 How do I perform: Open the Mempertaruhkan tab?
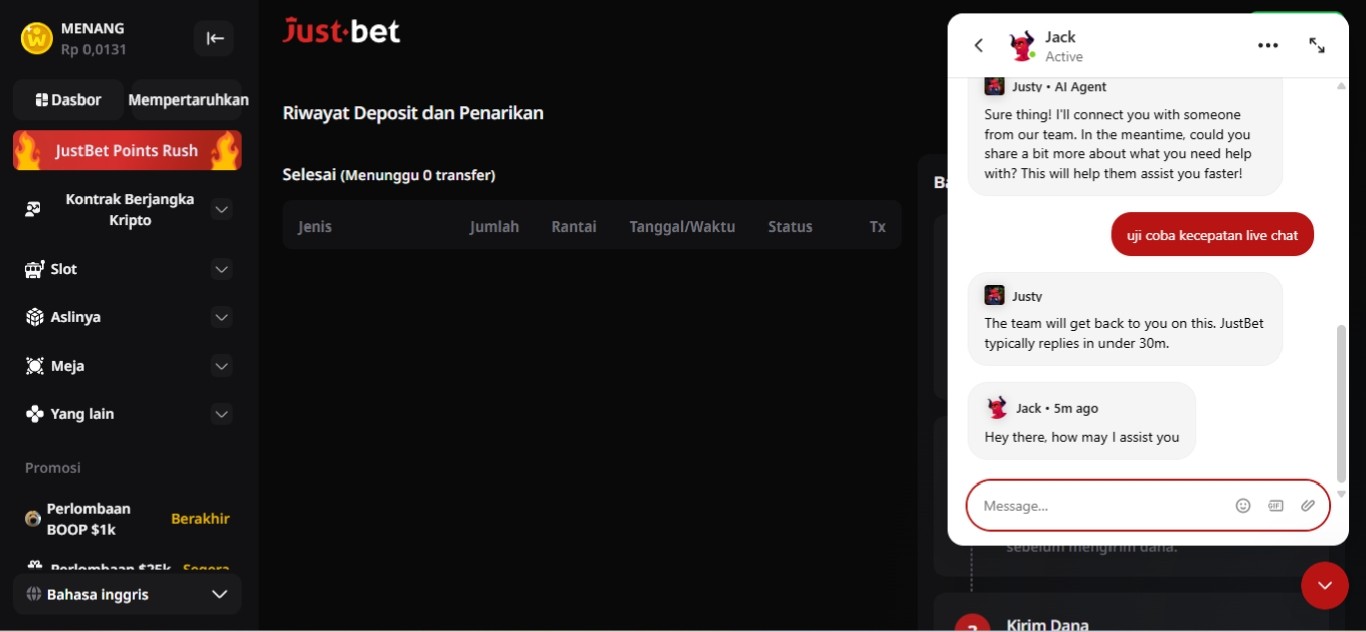click(188, 100)
